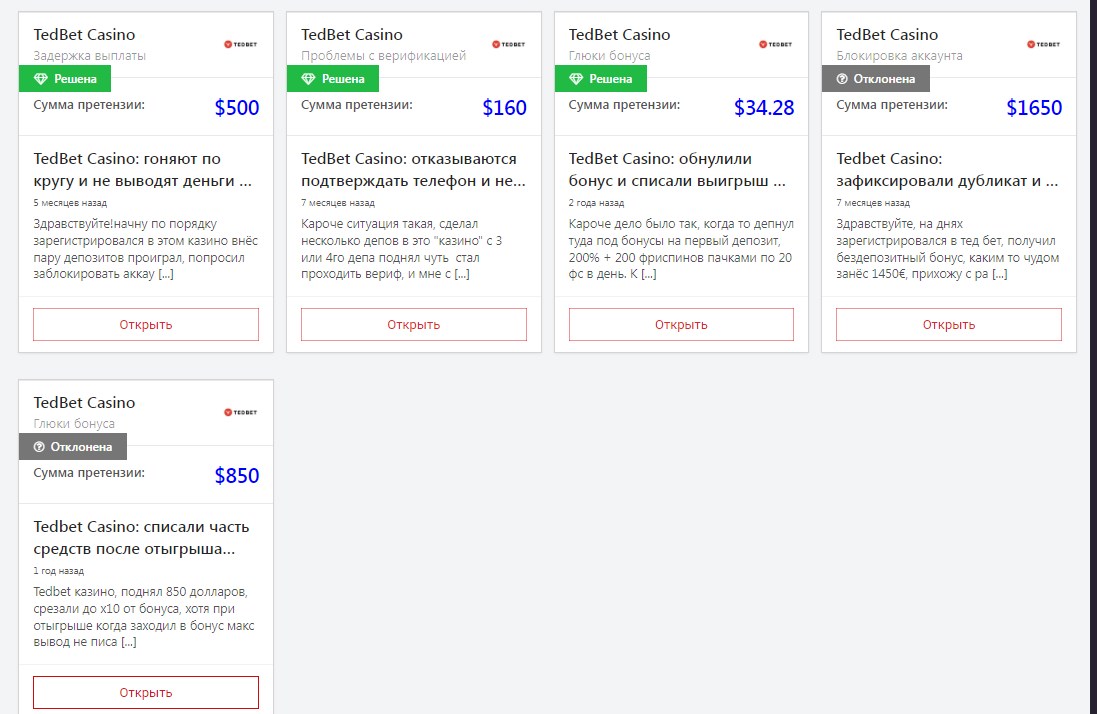
Task: Click the diamond icon on the $160 card's Решена badge
Action: pos(309,79)
